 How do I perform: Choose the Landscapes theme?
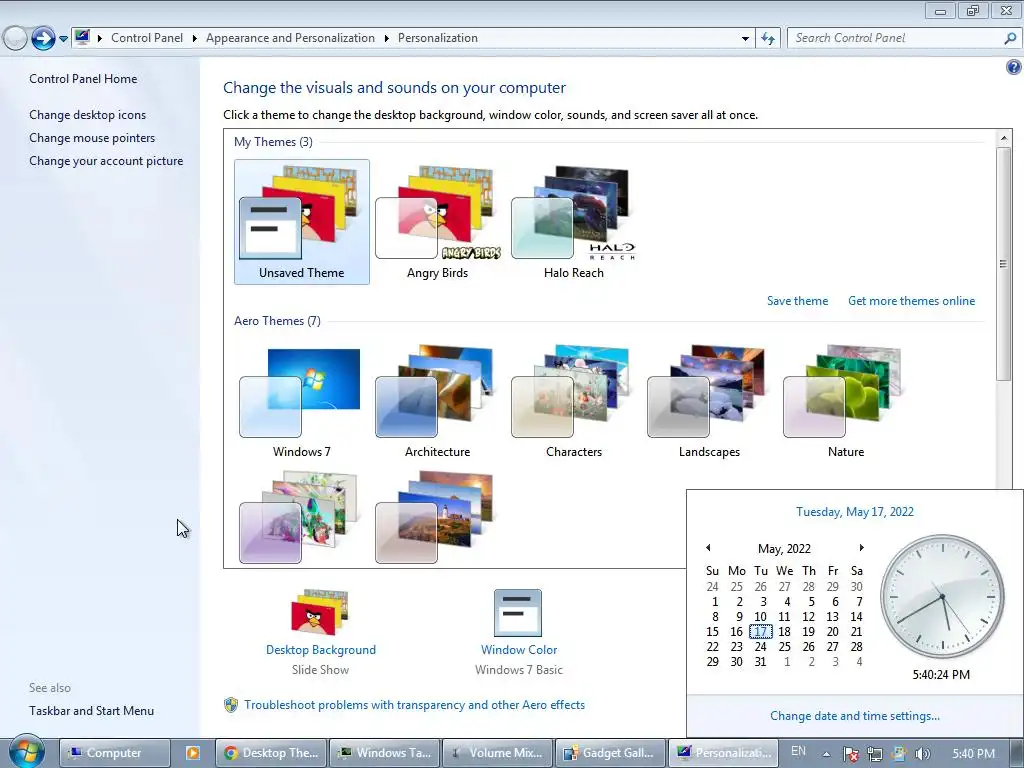(709, 402)
